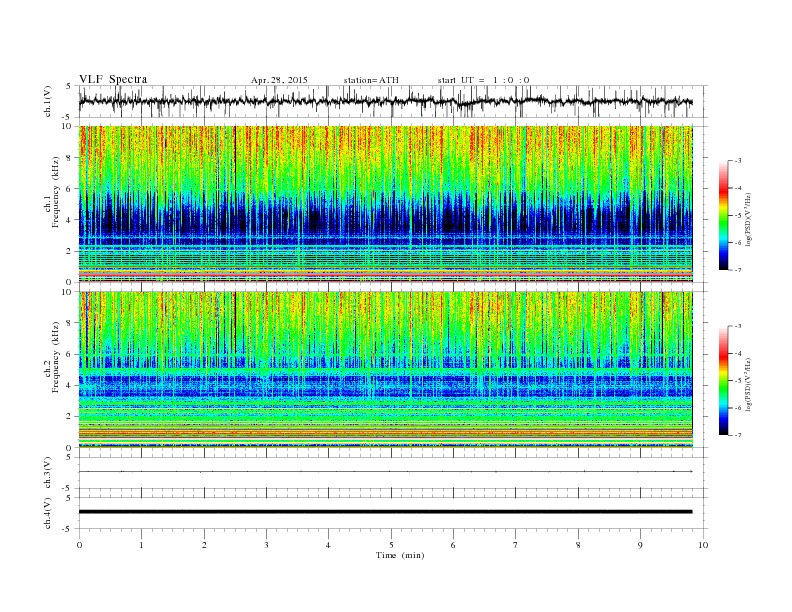The image size is (792, 612).
Task: Click the ch.4(V) axis label
Action: 48,513
